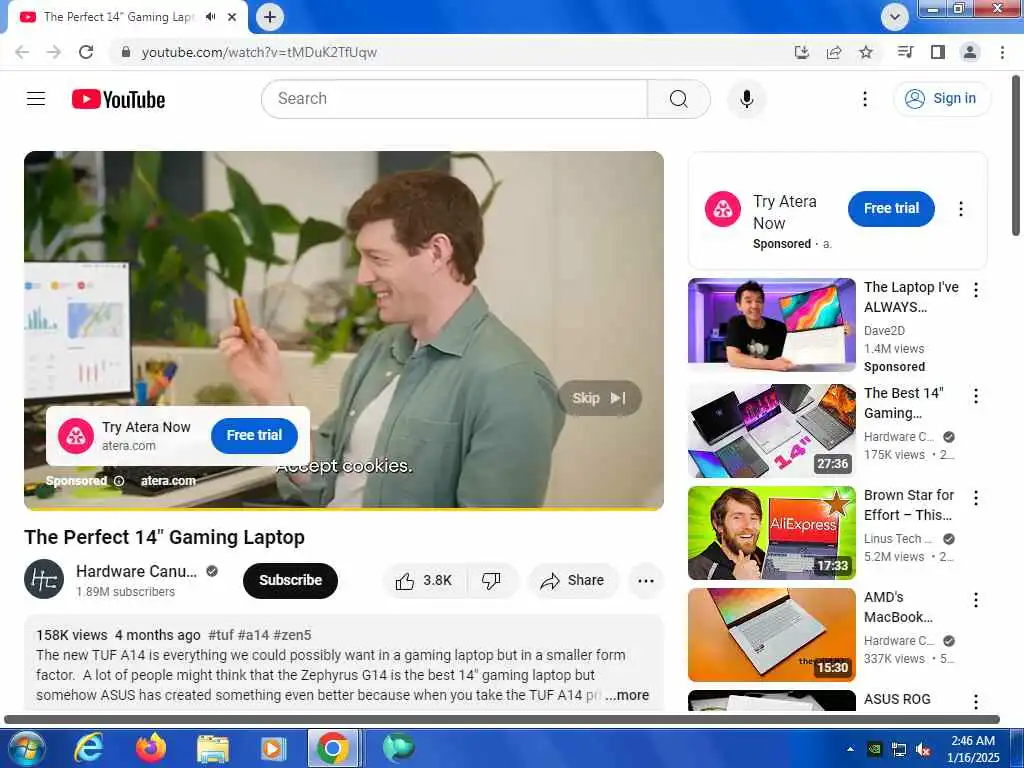Image resolution: width=1024 pixels, height=768 pixels.
Task: Expand Chrome tab search chevron
Action: tap(894, 17)
